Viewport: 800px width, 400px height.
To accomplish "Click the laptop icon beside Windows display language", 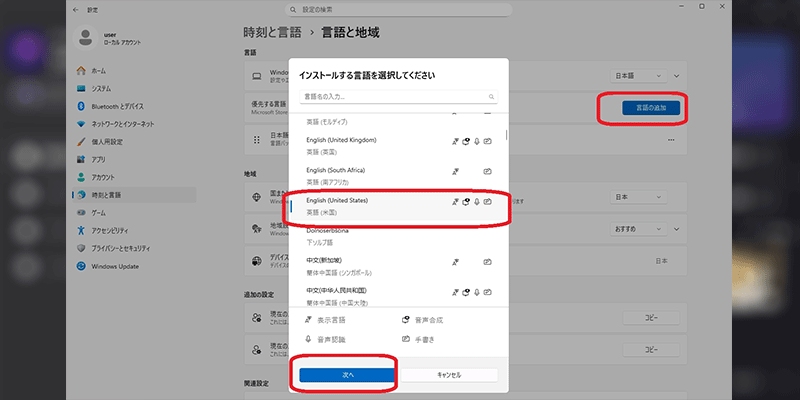I will point(257,76).
